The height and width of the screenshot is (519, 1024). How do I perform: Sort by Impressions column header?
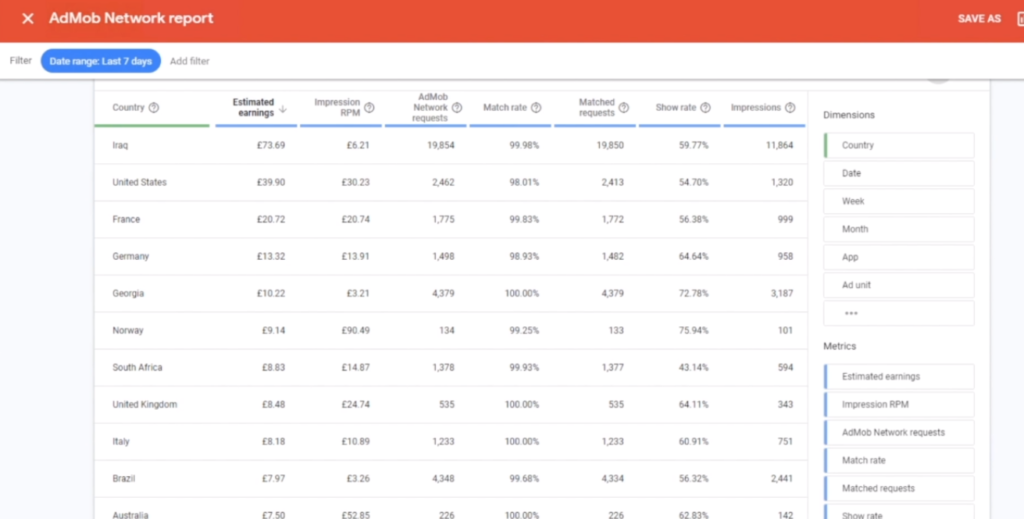[756, 108]
